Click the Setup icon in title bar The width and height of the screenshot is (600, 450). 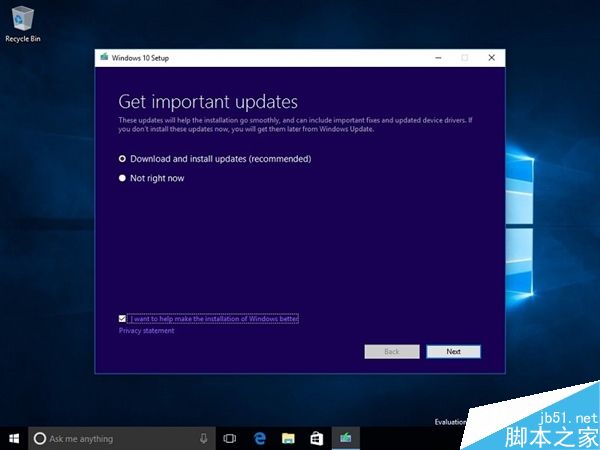[104, 57]
